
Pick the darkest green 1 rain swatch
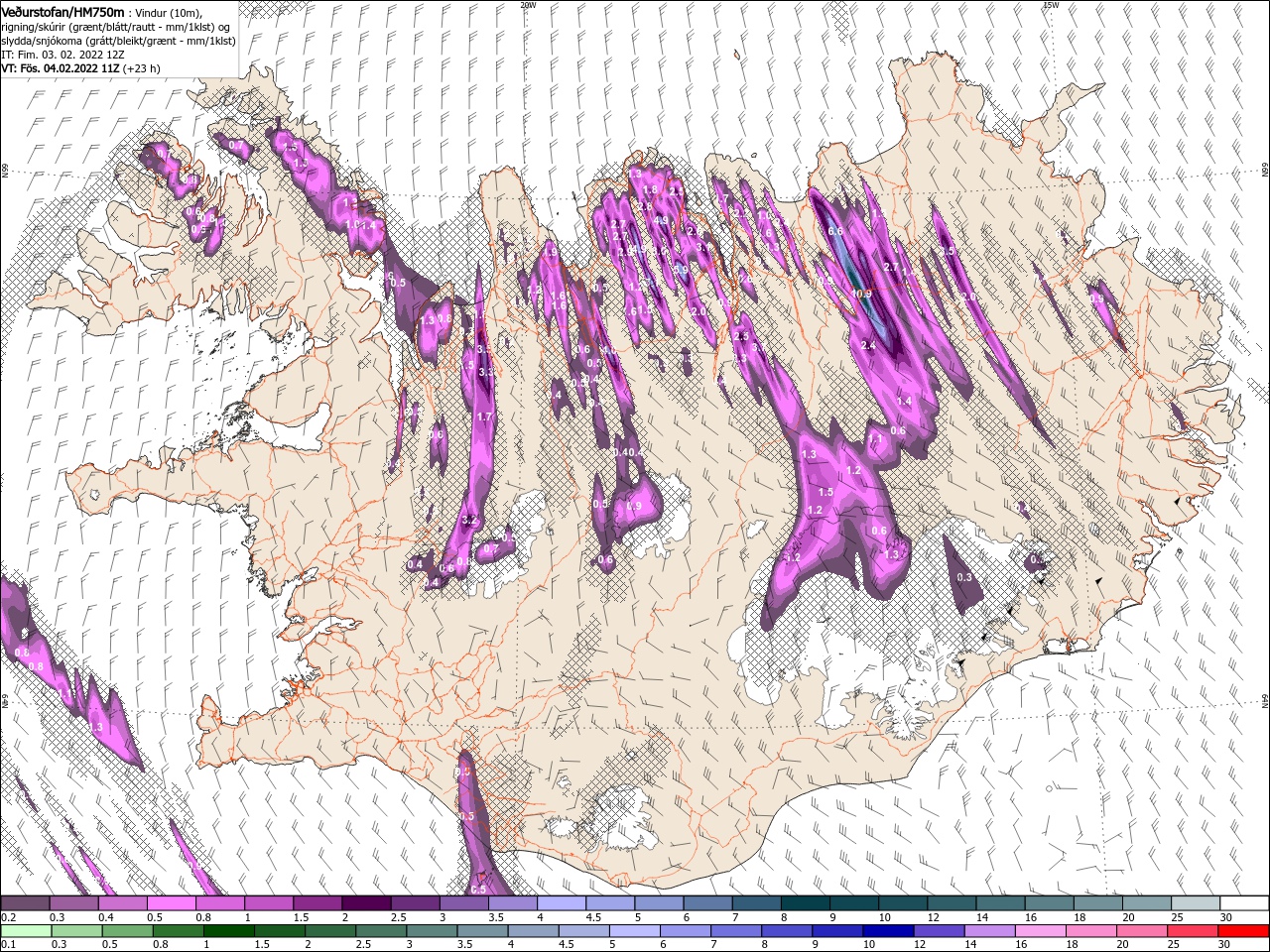pos(228,931)
